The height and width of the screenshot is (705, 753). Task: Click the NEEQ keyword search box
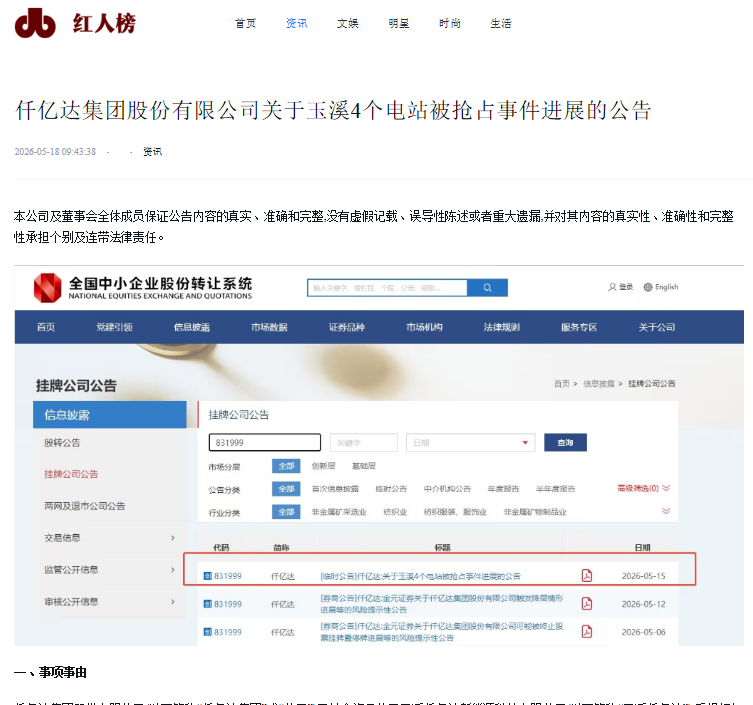point(387,288)
